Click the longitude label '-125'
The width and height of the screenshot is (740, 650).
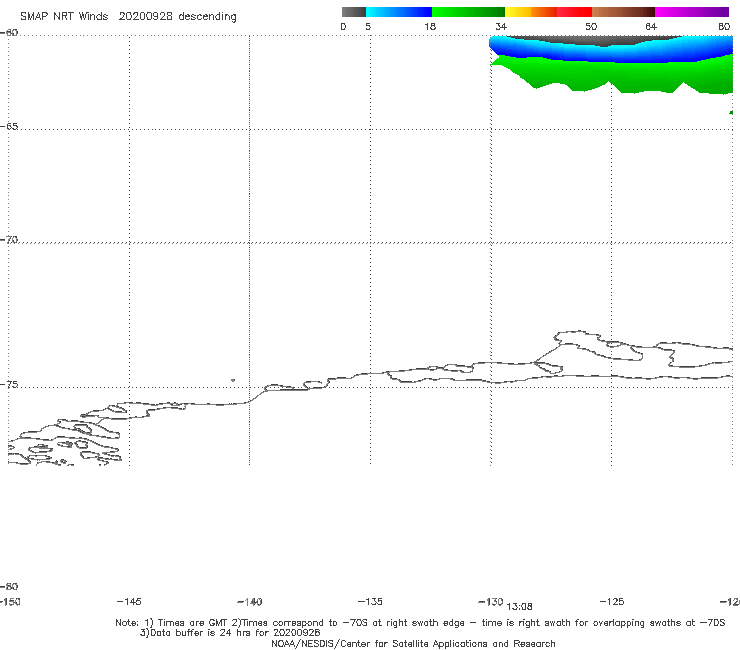612,601
